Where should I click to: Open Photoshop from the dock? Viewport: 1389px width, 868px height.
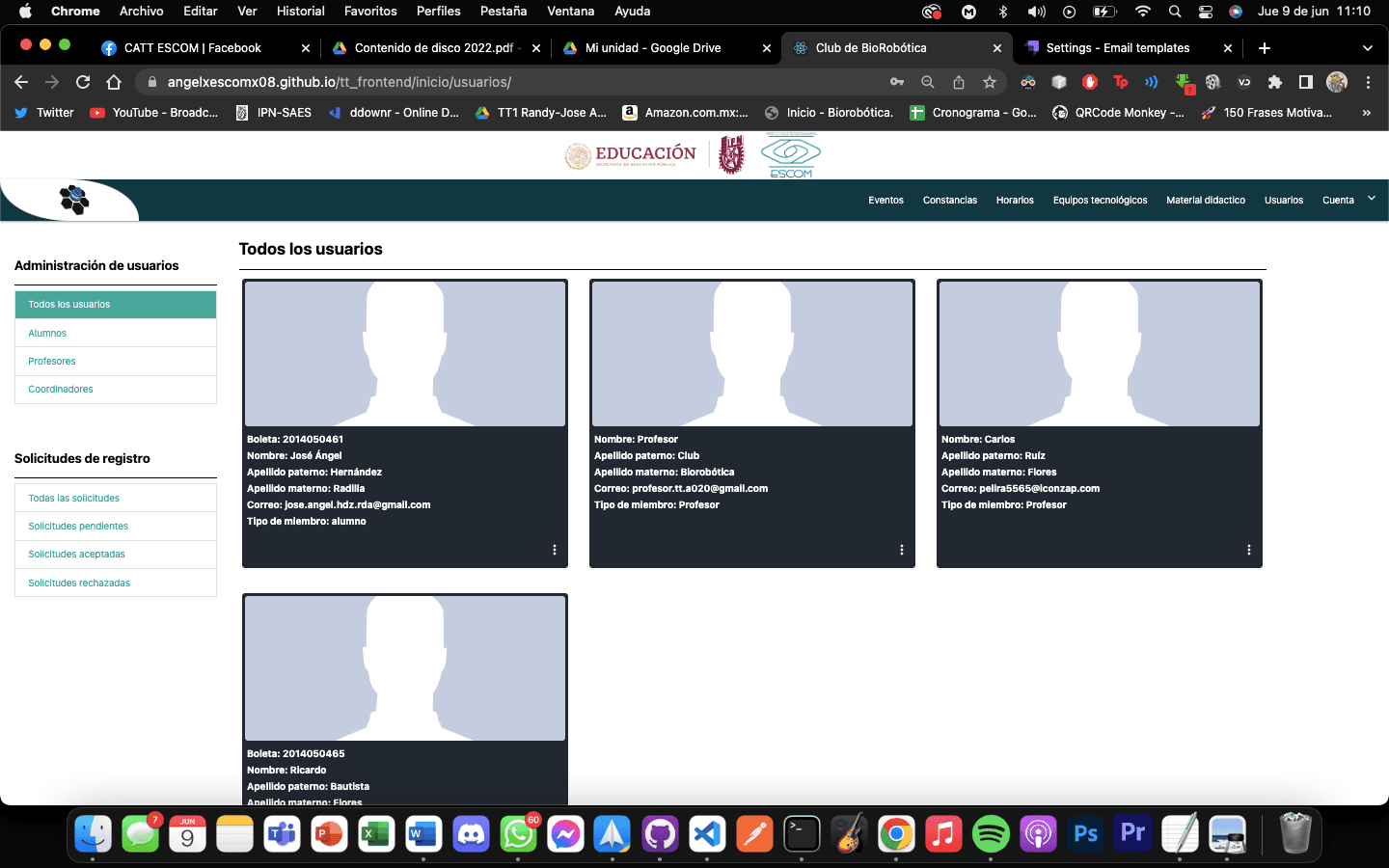(1085, 834)
